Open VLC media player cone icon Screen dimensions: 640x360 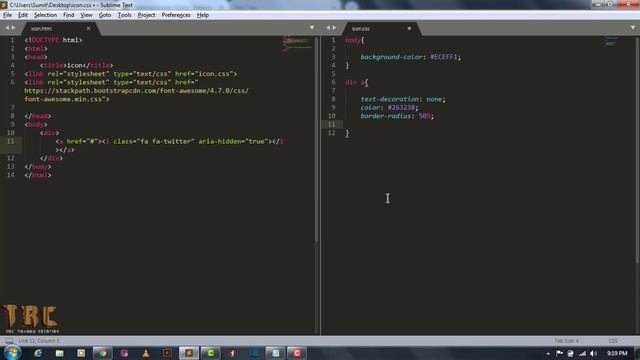tap(146, 353)
